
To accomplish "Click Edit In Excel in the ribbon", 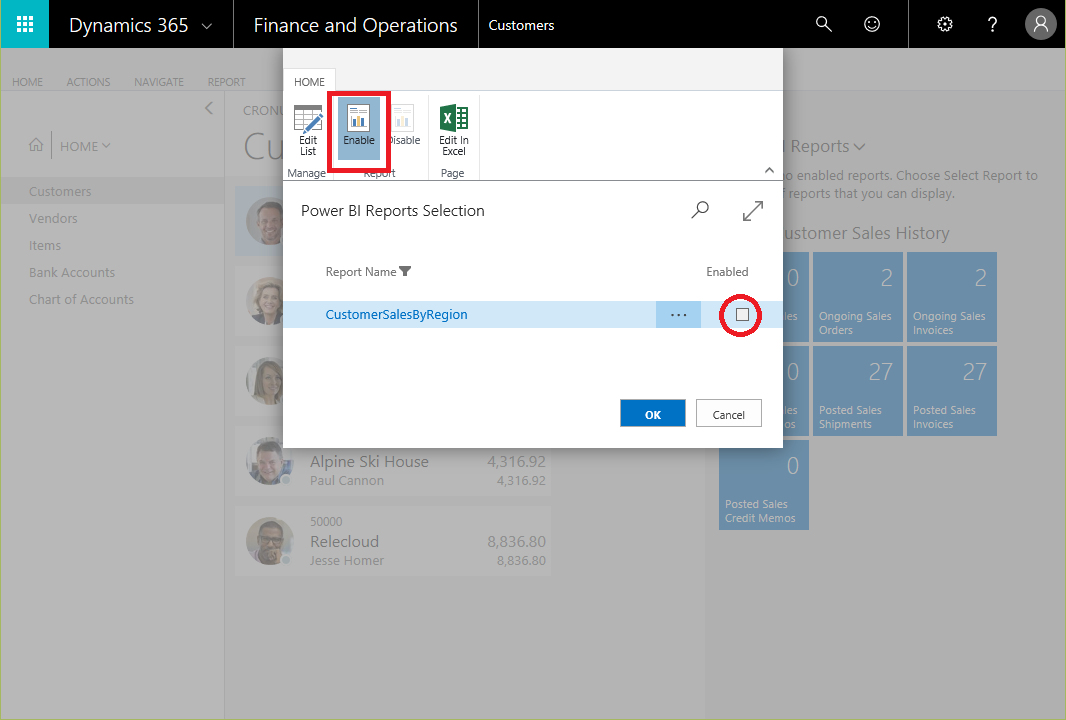I will click(453, 131).
